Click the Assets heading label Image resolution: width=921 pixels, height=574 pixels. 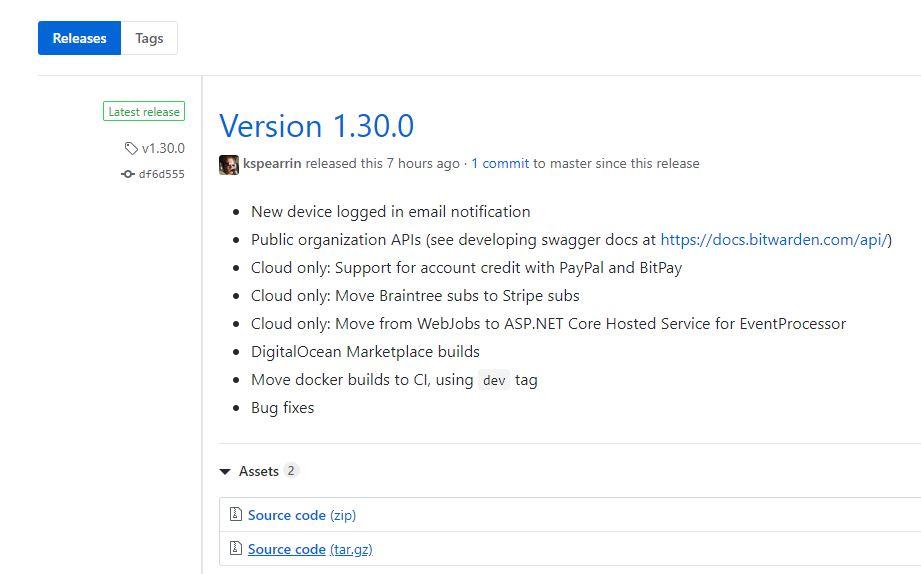pyautogui.click(x=258, y=471)
